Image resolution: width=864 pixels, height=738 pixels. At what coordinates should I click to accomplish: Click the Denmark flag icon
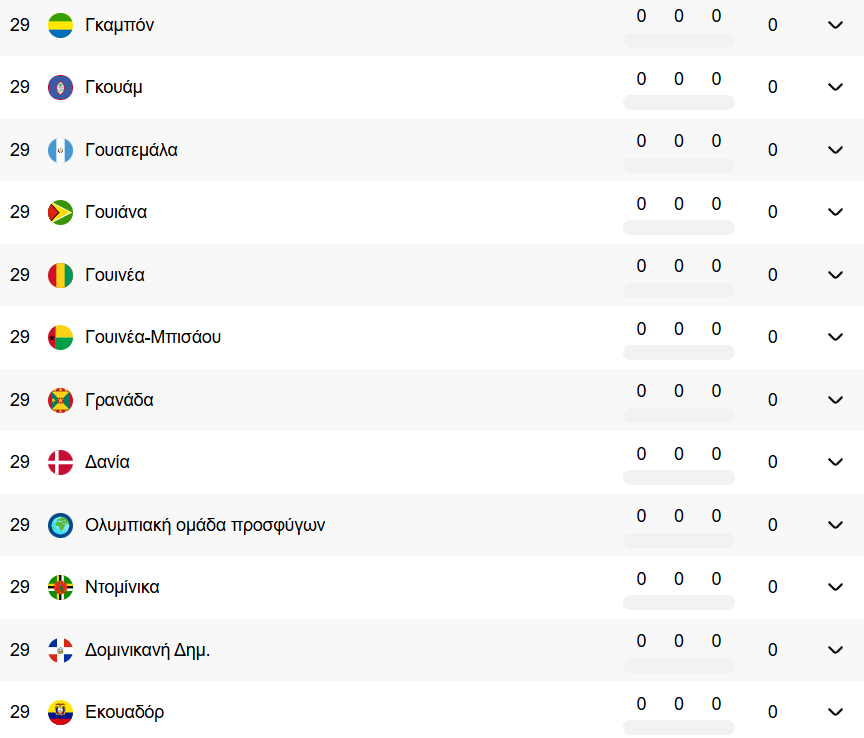coord(61,462)
